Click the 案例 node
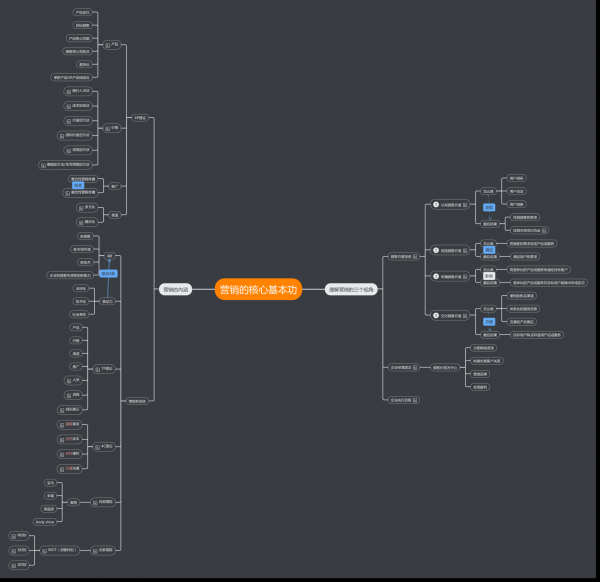Viewport: 600px width, 582px height. click(73, 501)
